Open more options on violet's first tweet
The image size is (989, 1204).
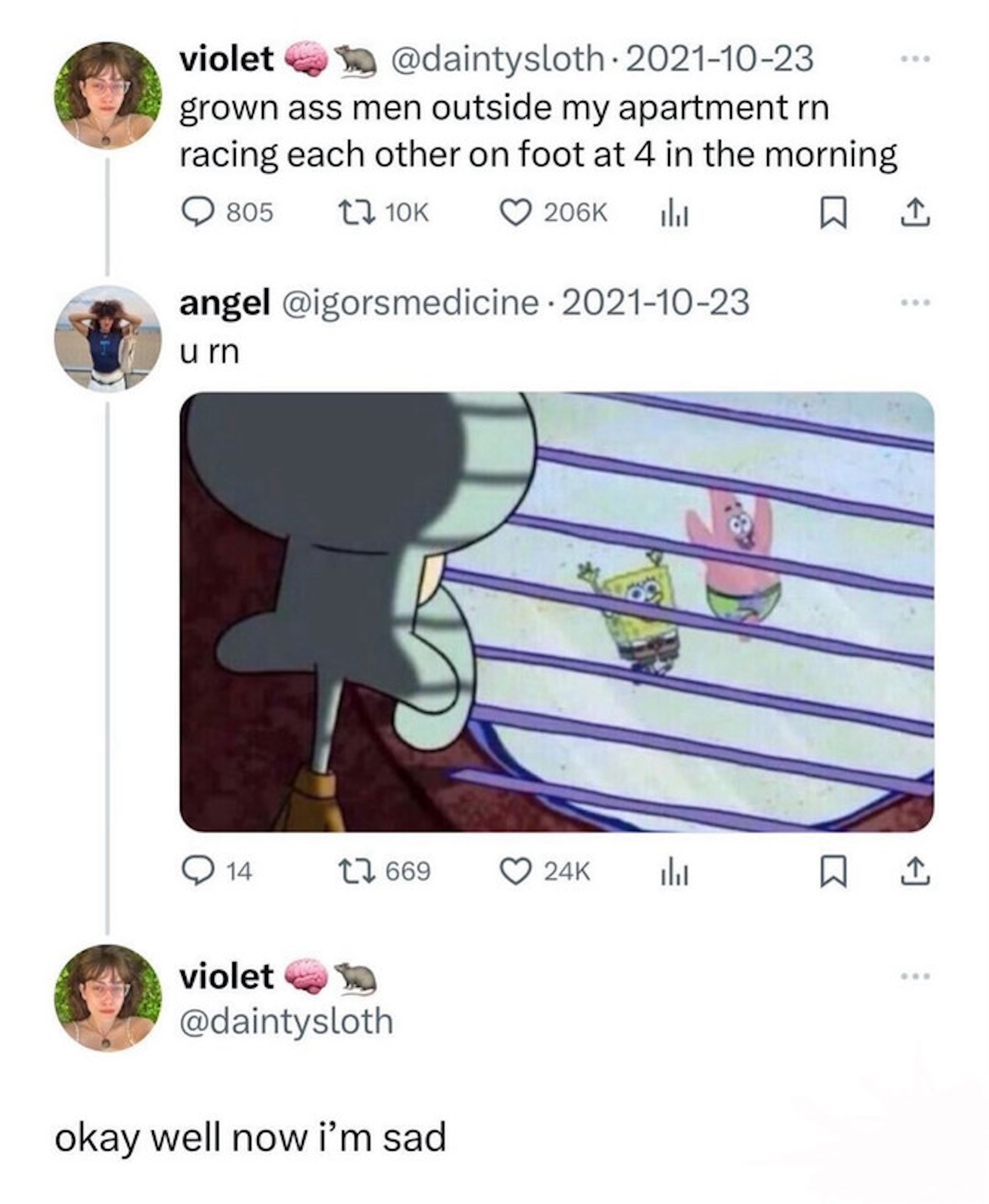tap(915, 59)
